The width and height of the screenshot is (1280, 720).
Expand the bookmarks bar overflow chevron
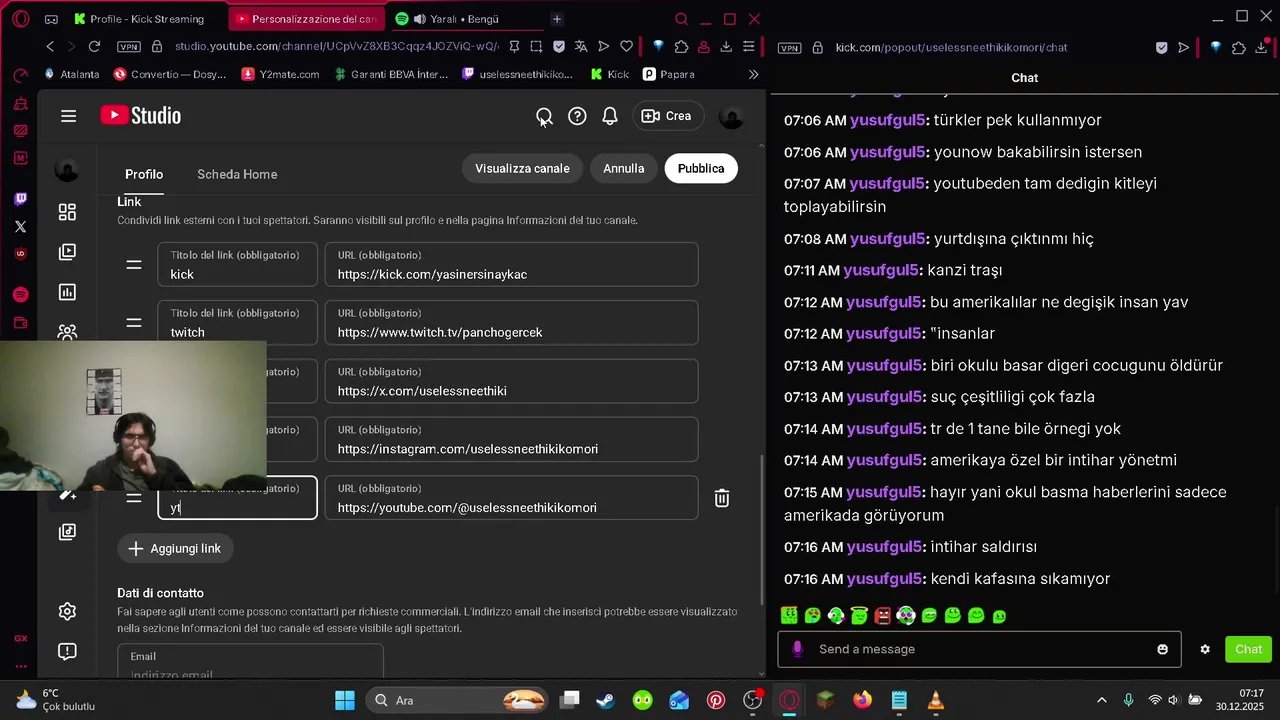tap(753, 74)
